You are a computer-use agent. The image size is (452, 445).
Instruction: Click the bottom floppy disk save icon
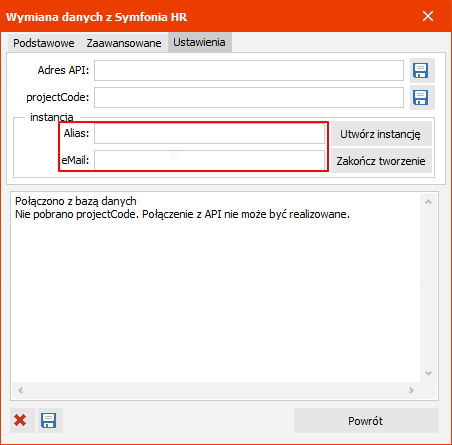[50, 420]
